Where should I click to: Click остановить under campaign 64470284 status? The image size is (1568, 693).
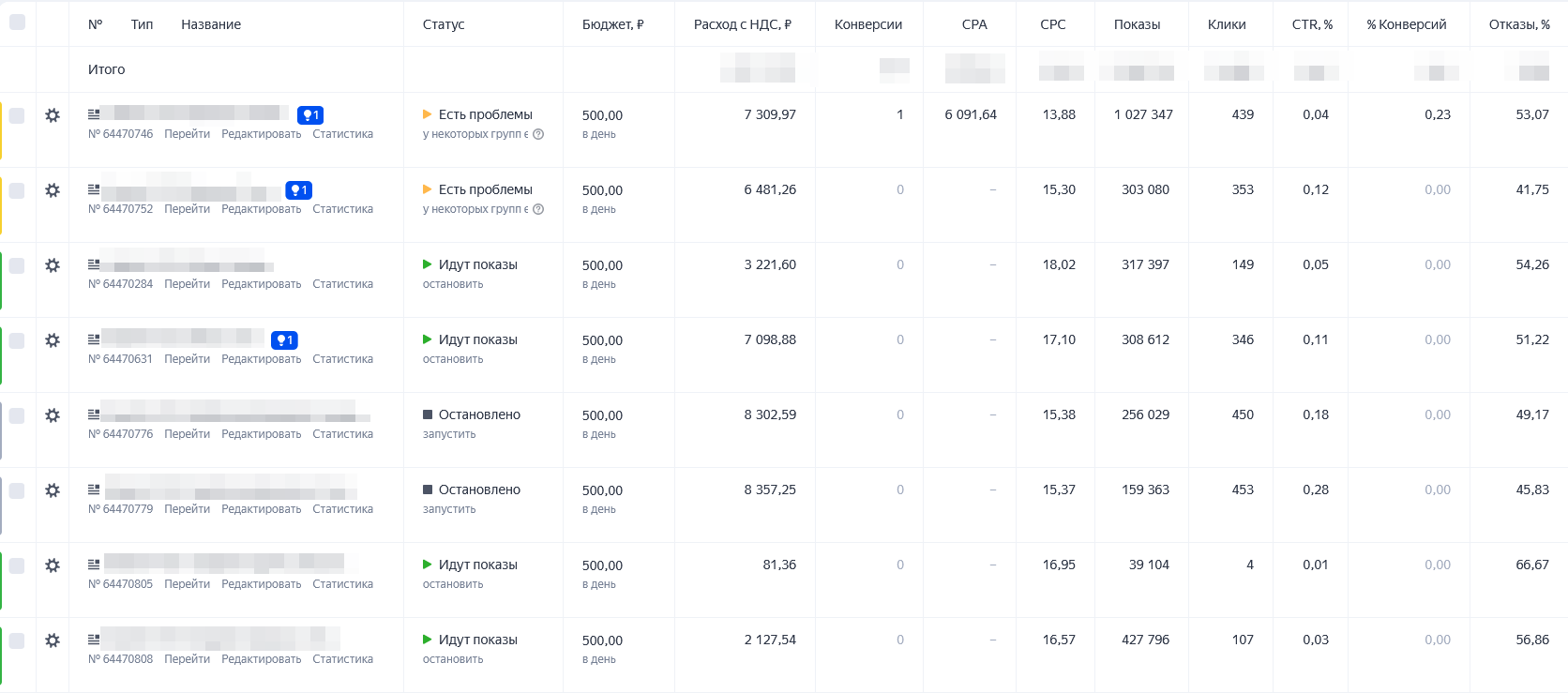point(453,284)
